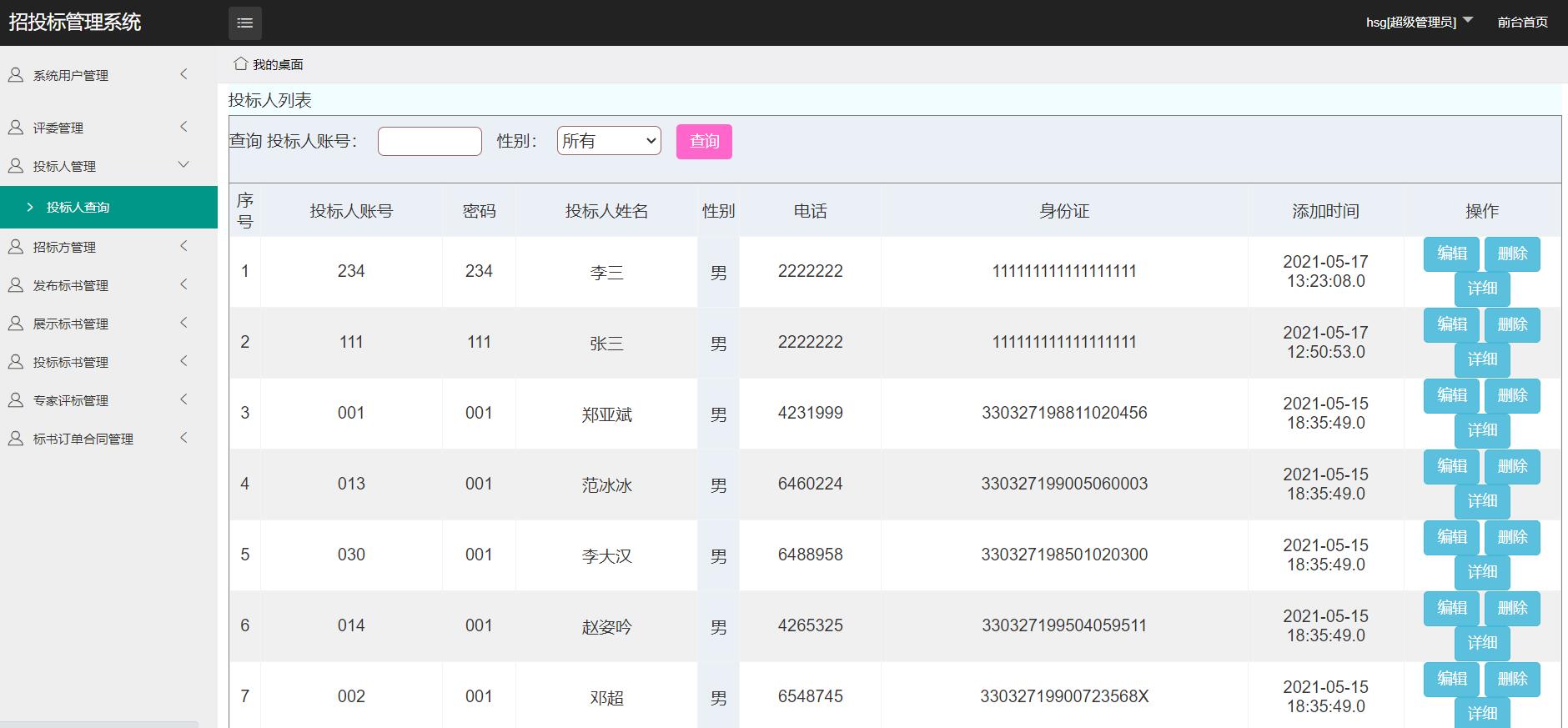Click the user icon next to 投标人管理
This screenshot has height=728, width=1568.
tap(16, 166)
